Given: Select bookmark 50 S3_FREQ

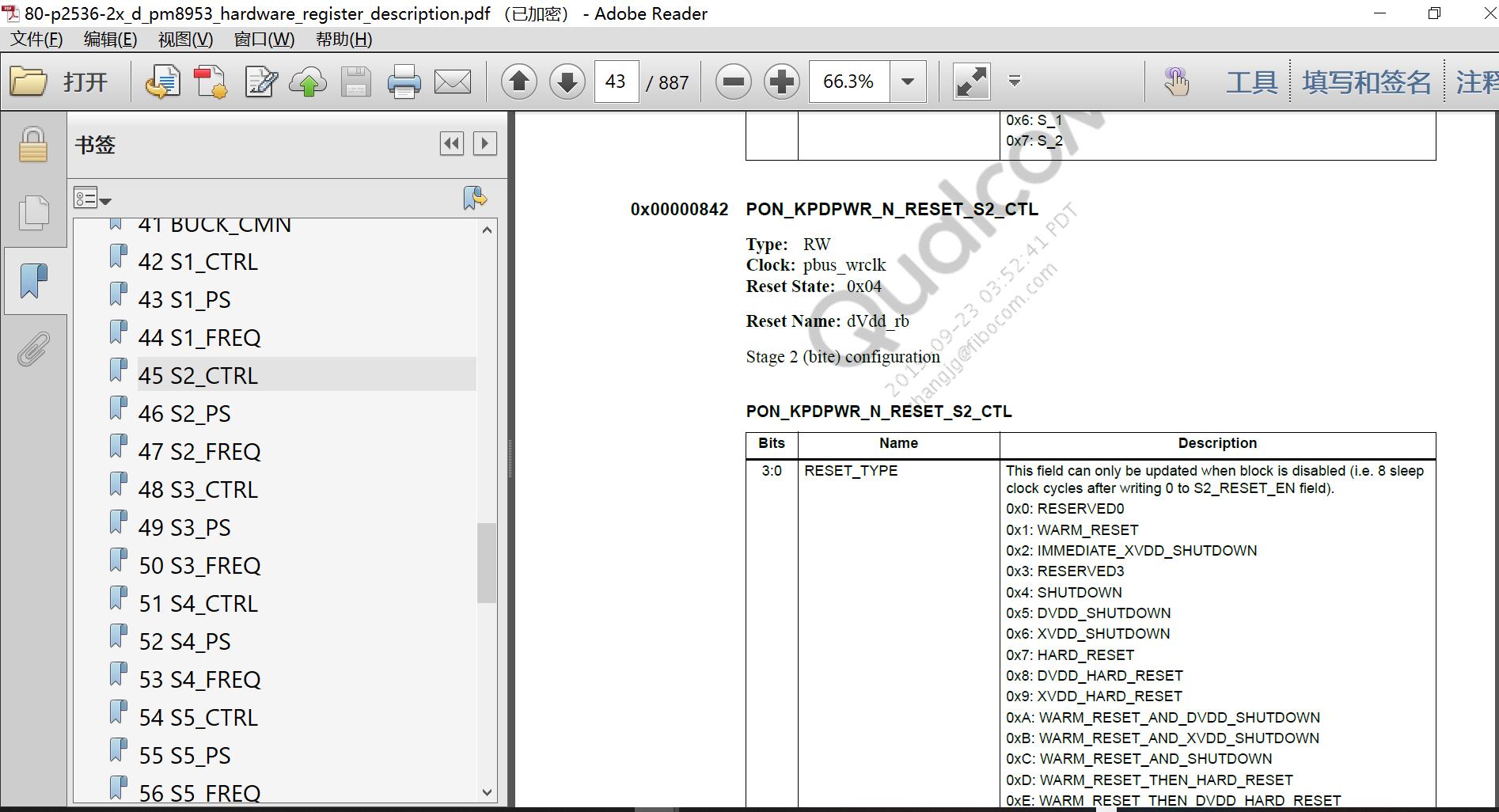Looking at the screenshot, I should 199,566.
